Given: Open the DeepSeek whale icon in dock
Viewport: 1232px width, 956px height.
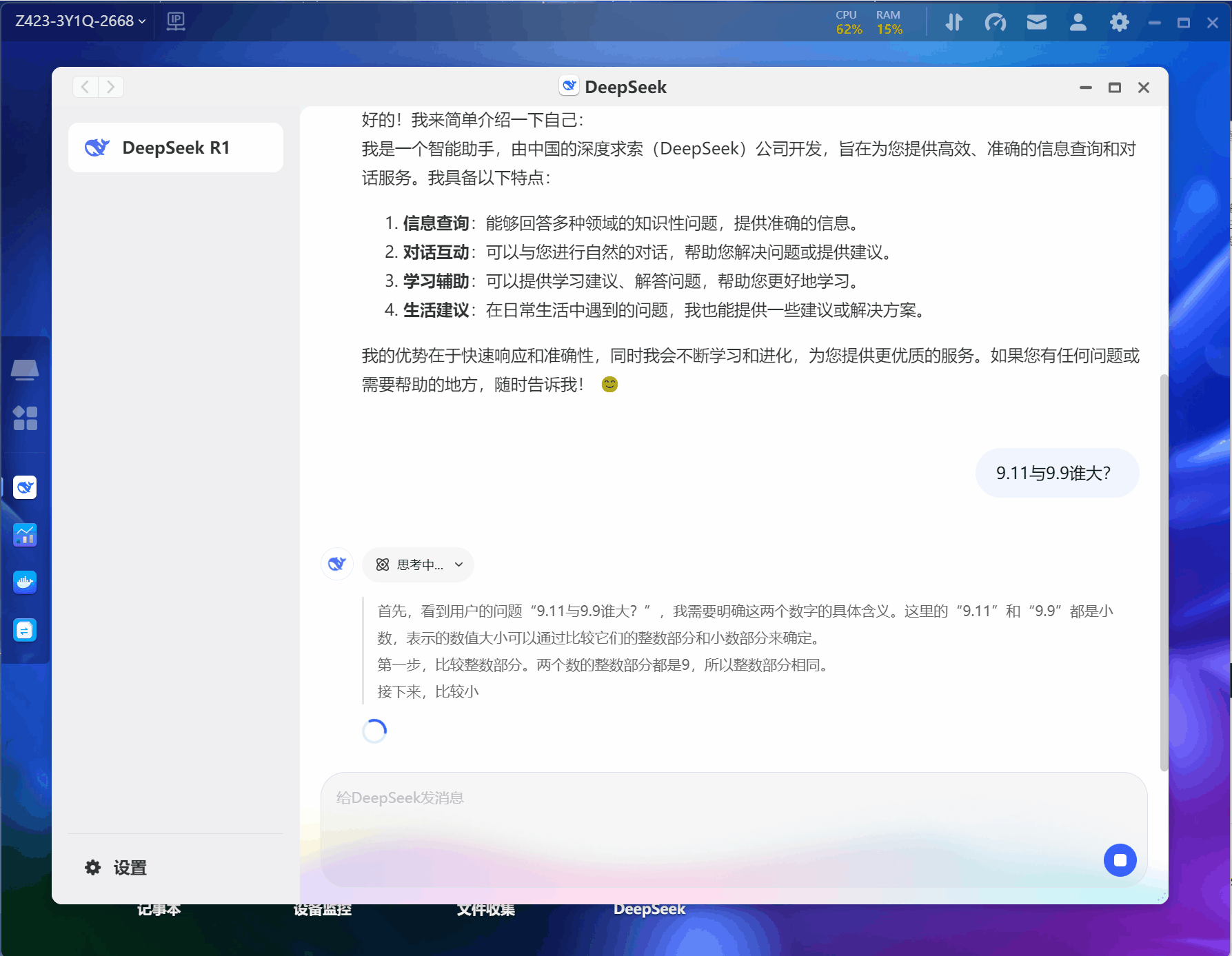Looking at the screenshot, I should (25, 487).
